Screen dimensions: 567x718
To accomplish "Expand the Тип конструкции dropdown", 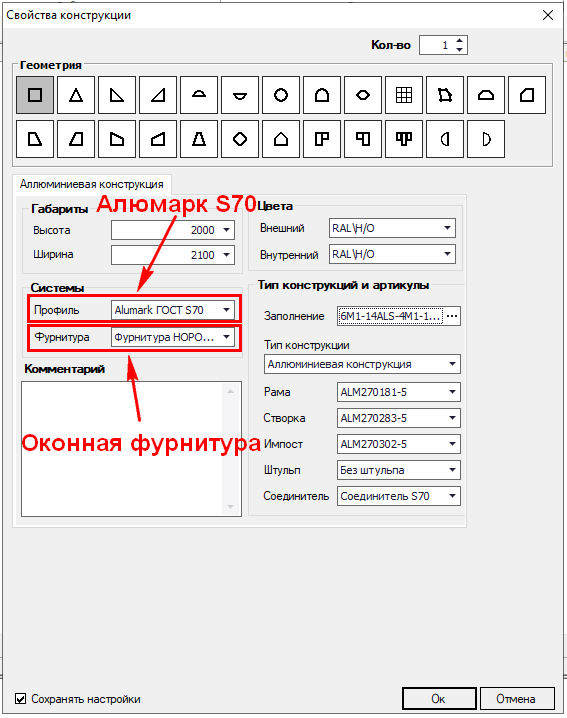I will 453,364.
